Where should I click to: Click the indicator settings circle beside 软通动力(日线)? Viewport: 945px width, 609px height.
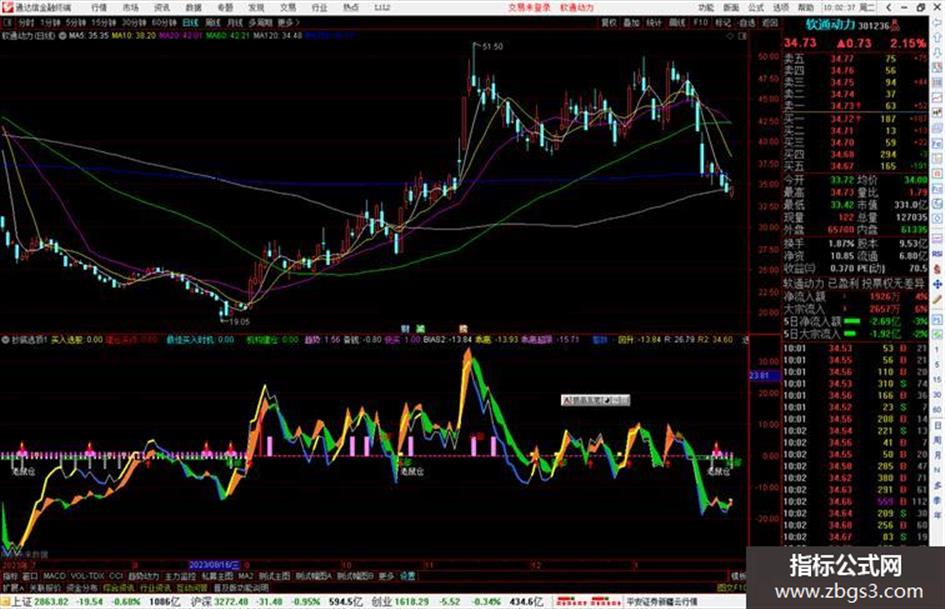63,36
